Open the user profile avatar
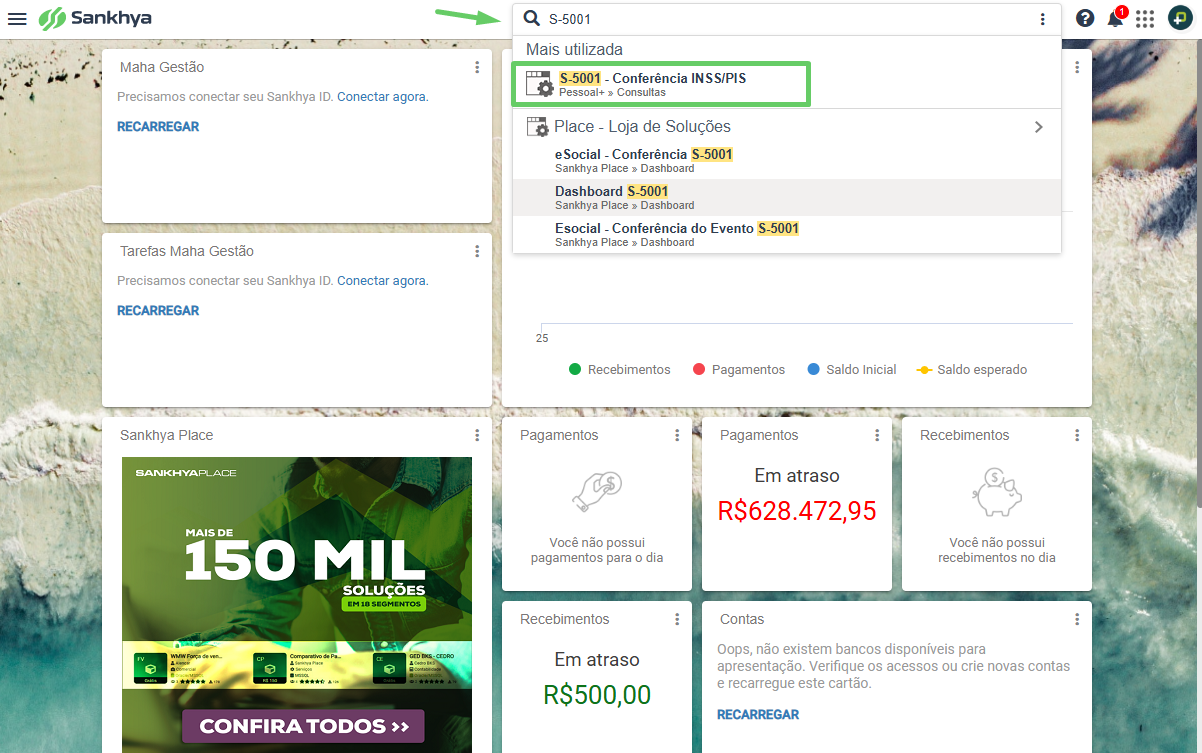Viewport: 1202px width, 753px height. click(x=1180, y=18)
